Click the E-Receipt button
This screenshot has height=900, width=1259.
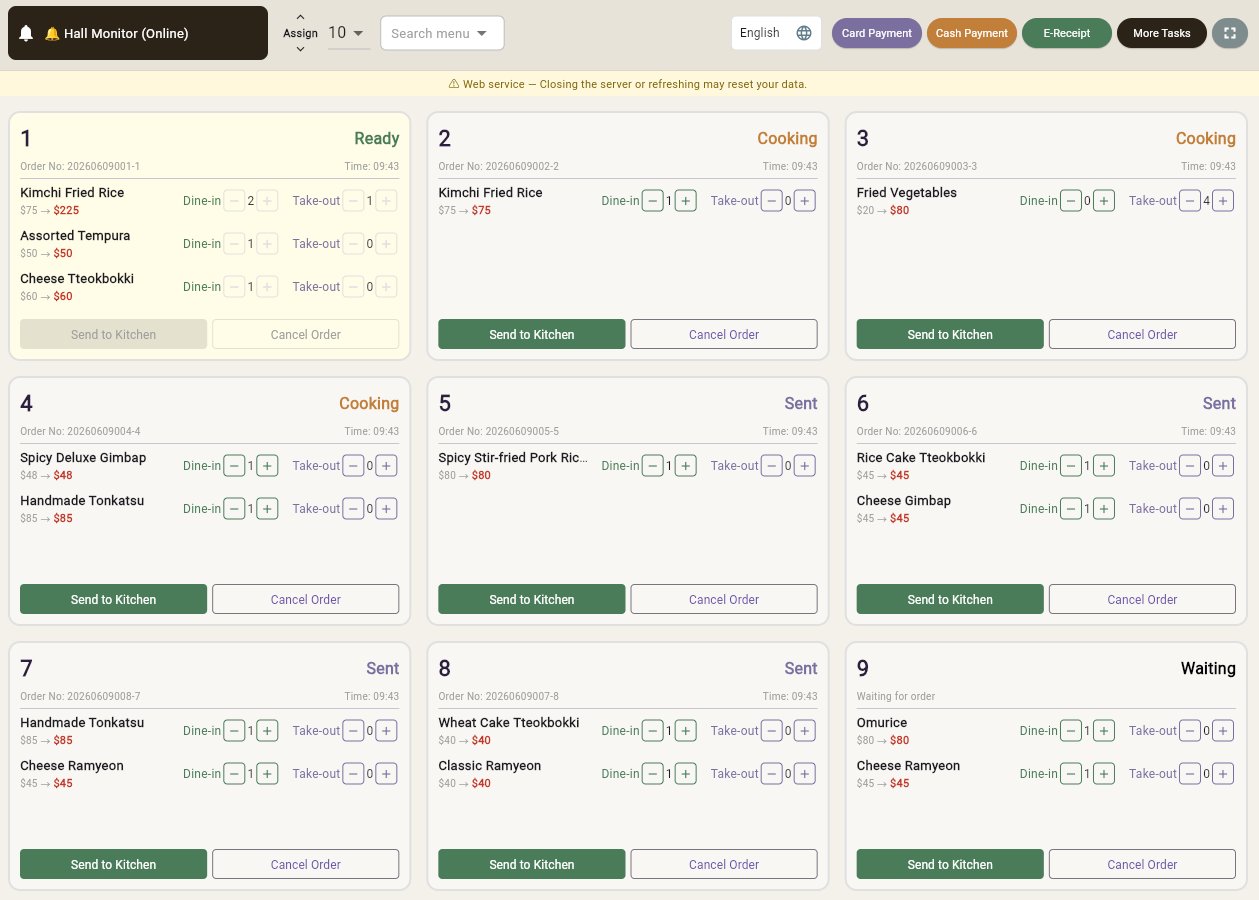[1066, 33]
